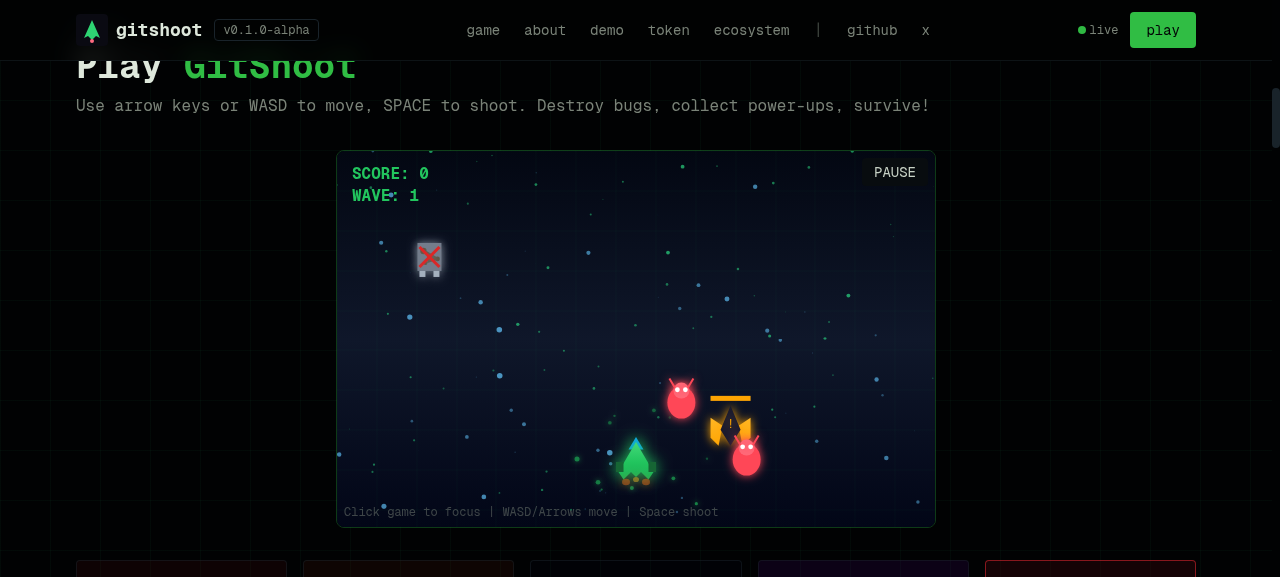The image size is (1280, 577).
Task: Click the instructions text about arrow keys
Action: coord(503,106)
